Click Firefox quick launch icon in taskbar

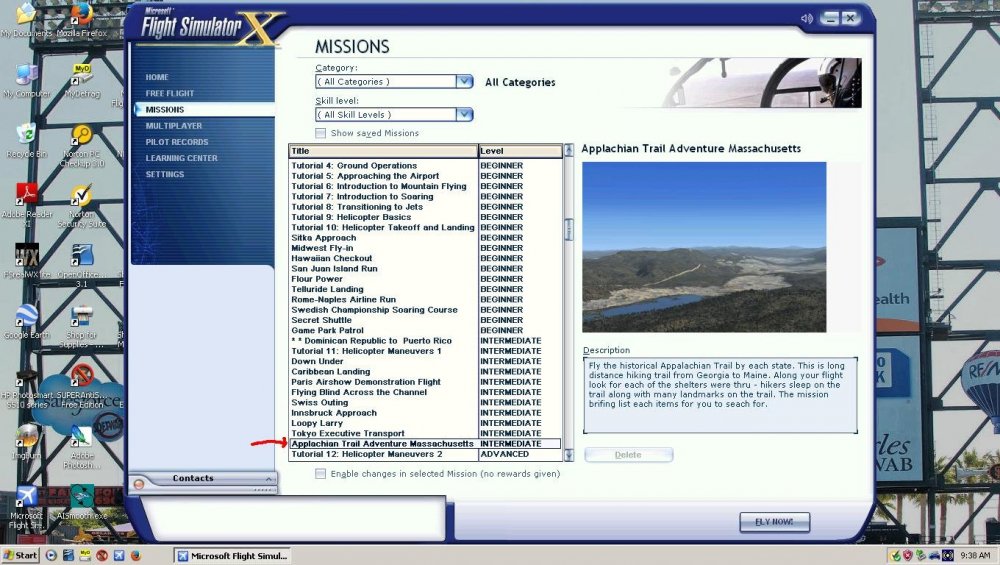pyautogui.click(x=135, y=555)
